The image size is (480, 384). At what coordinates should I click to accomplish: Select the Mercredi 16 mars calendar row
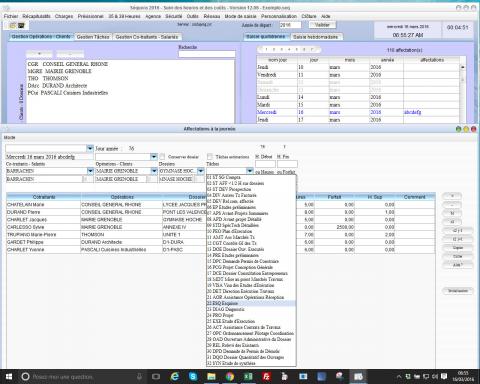click(358, 112)
